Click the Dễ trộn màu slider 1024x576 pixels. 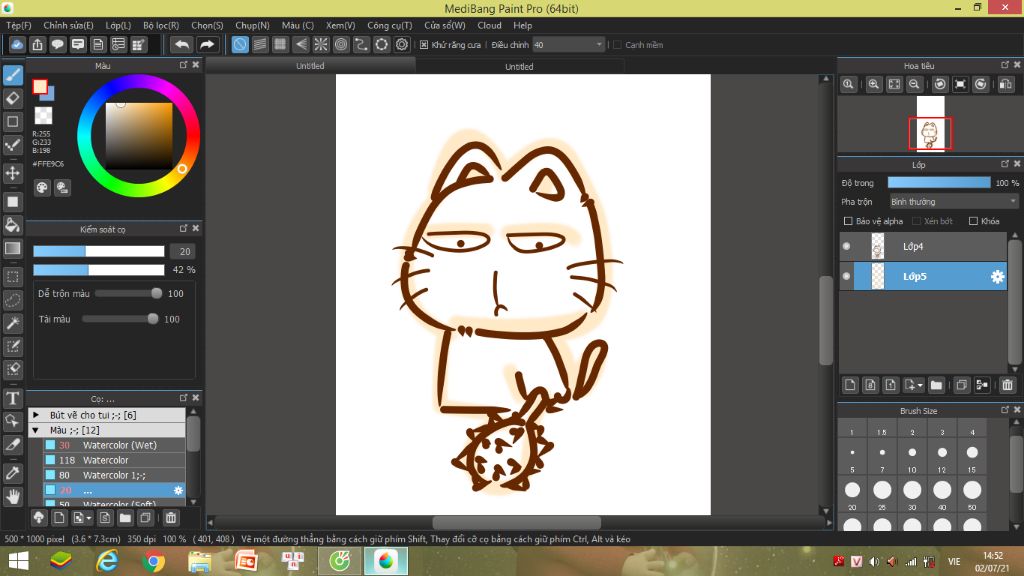(129, 294)
